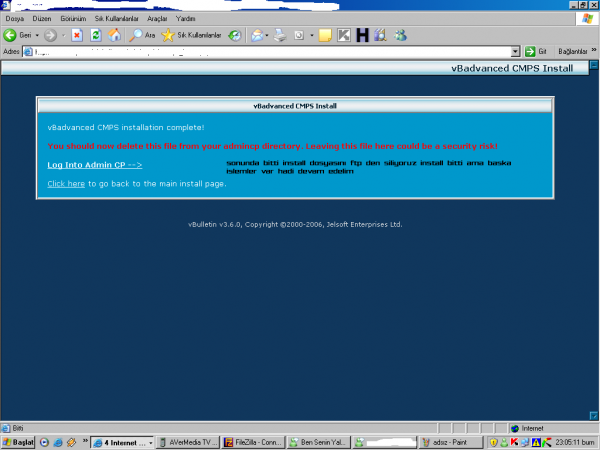Open the Düzen menu

tap(42, 18)
